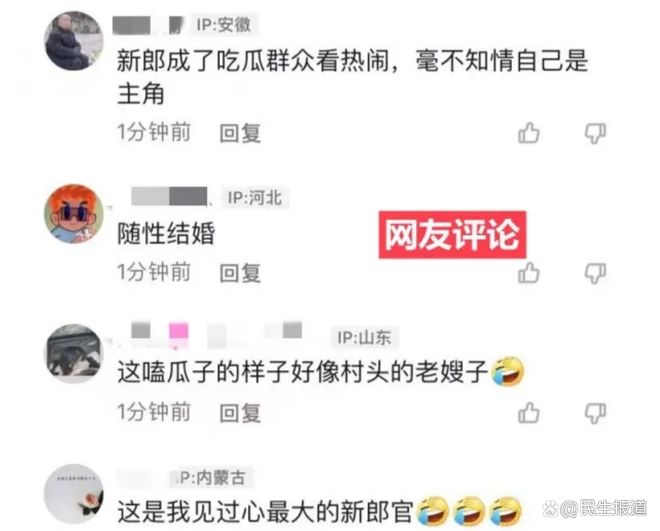The height and width of the screenshot is (531, 660).
Task: Reply to the Shandong user's comment
Action: click(240, 412)
